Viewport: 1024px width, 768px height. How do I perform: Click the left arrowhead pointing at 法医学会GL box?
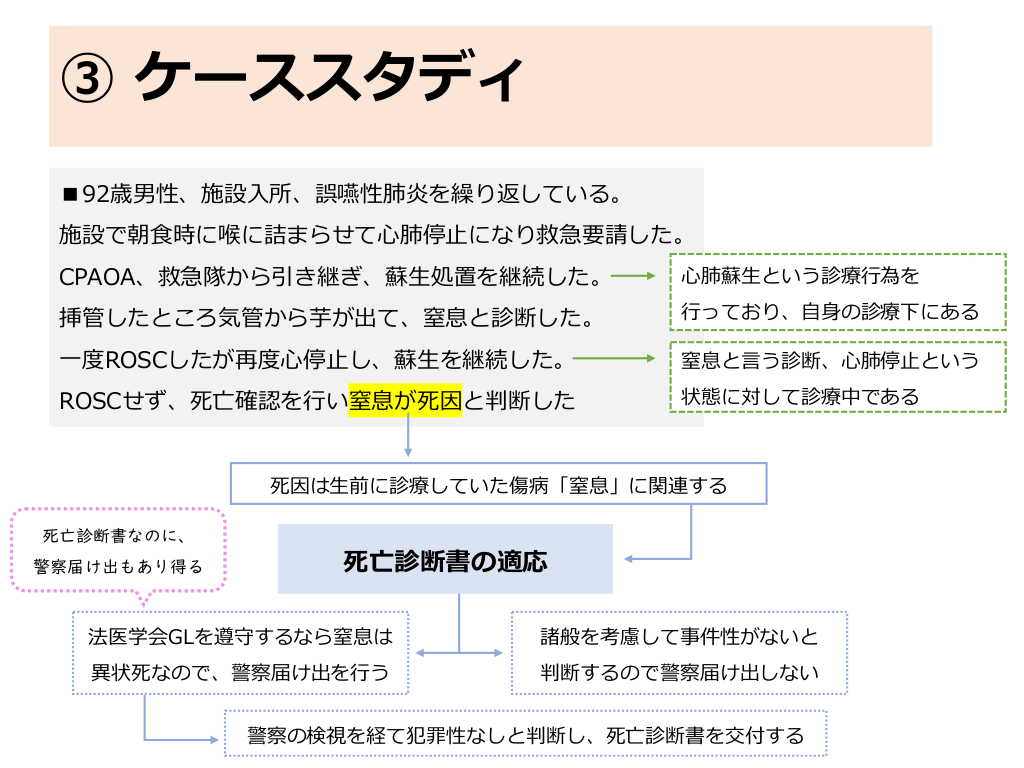coord(422,653)
